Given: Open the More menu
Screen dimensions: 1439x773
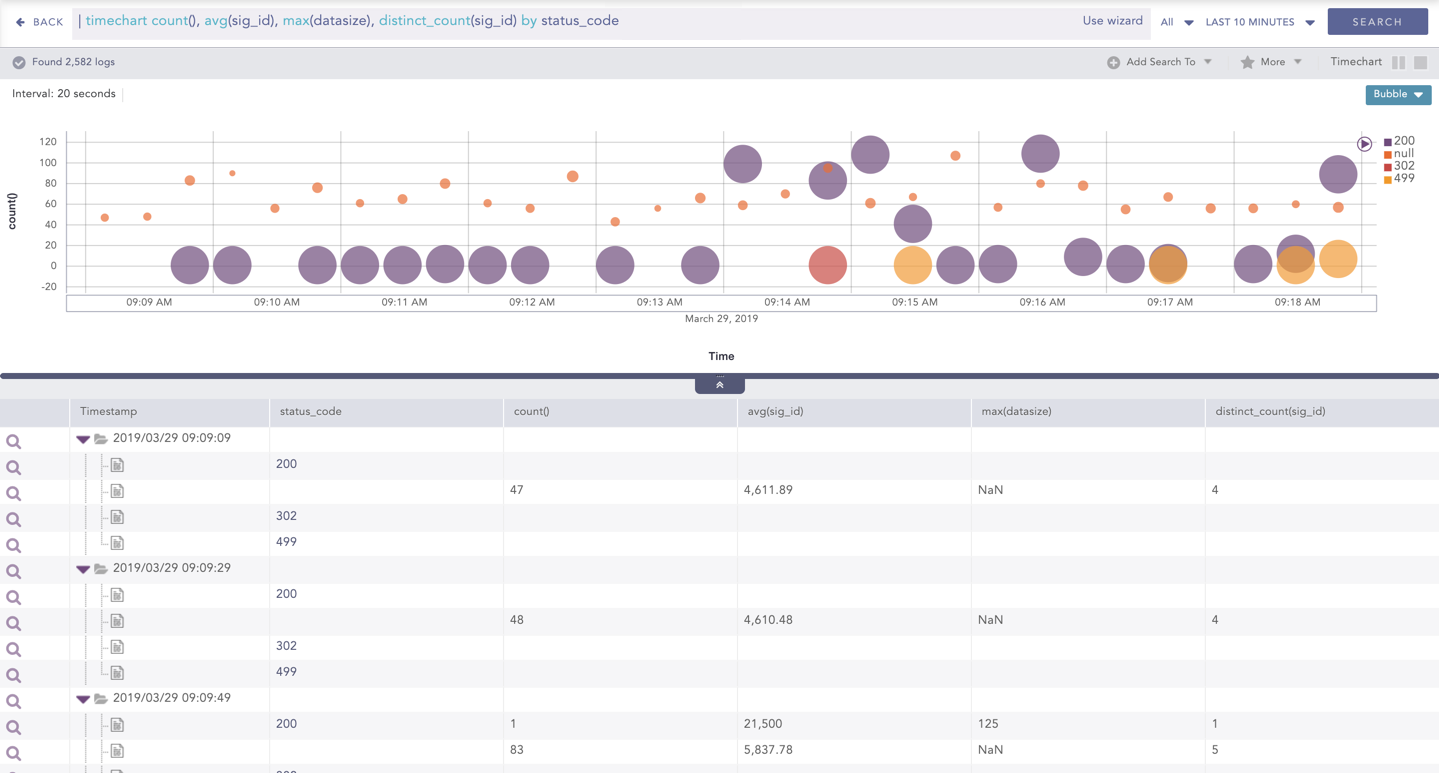Looking at the screenshot, I should (x=1272, y=62).
